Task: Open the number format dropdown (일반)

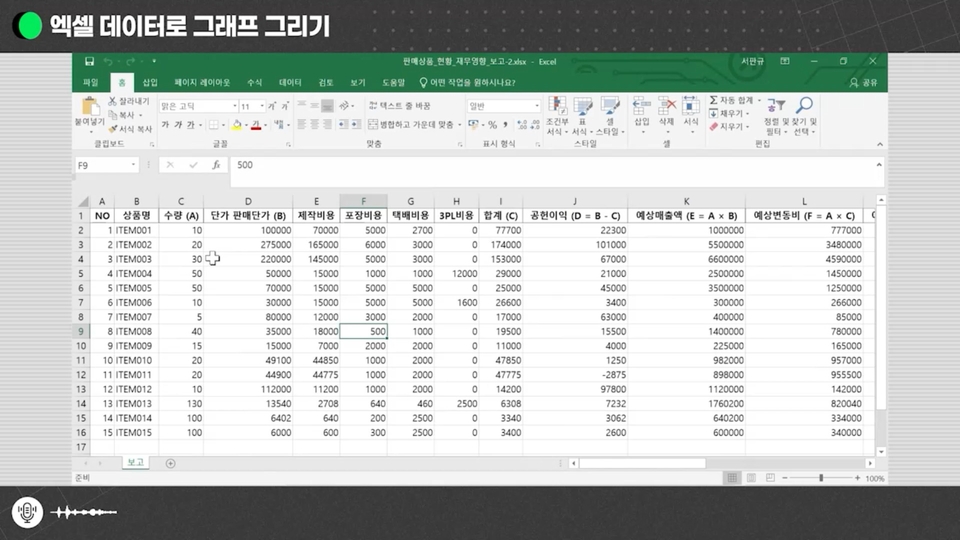Action: [x=537, y=106]
